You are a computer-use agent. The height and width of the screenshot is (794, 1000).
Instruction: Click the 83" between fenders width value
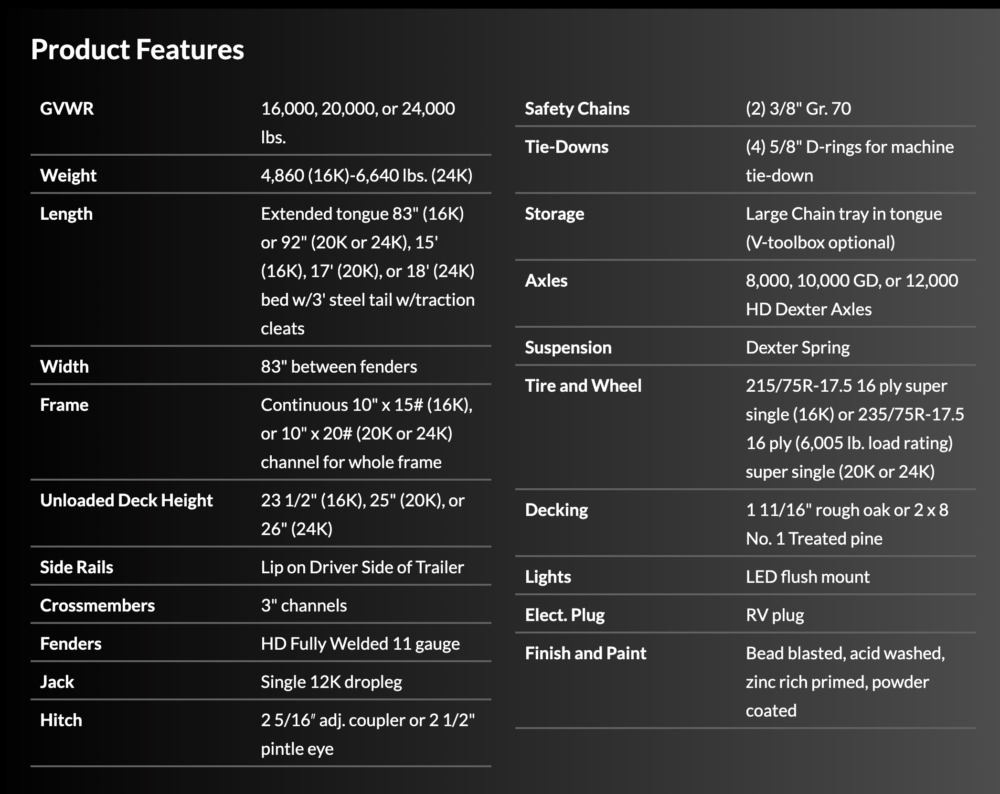pyautogui.click(x=339, y=366)
